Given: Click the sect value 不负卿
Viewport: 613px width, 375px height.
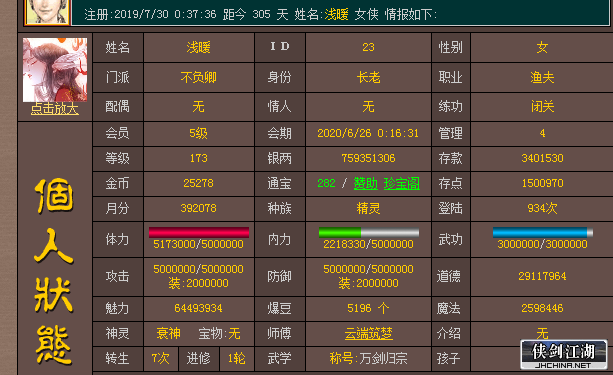Looking at the screenshot, I should tap(199, 77).
